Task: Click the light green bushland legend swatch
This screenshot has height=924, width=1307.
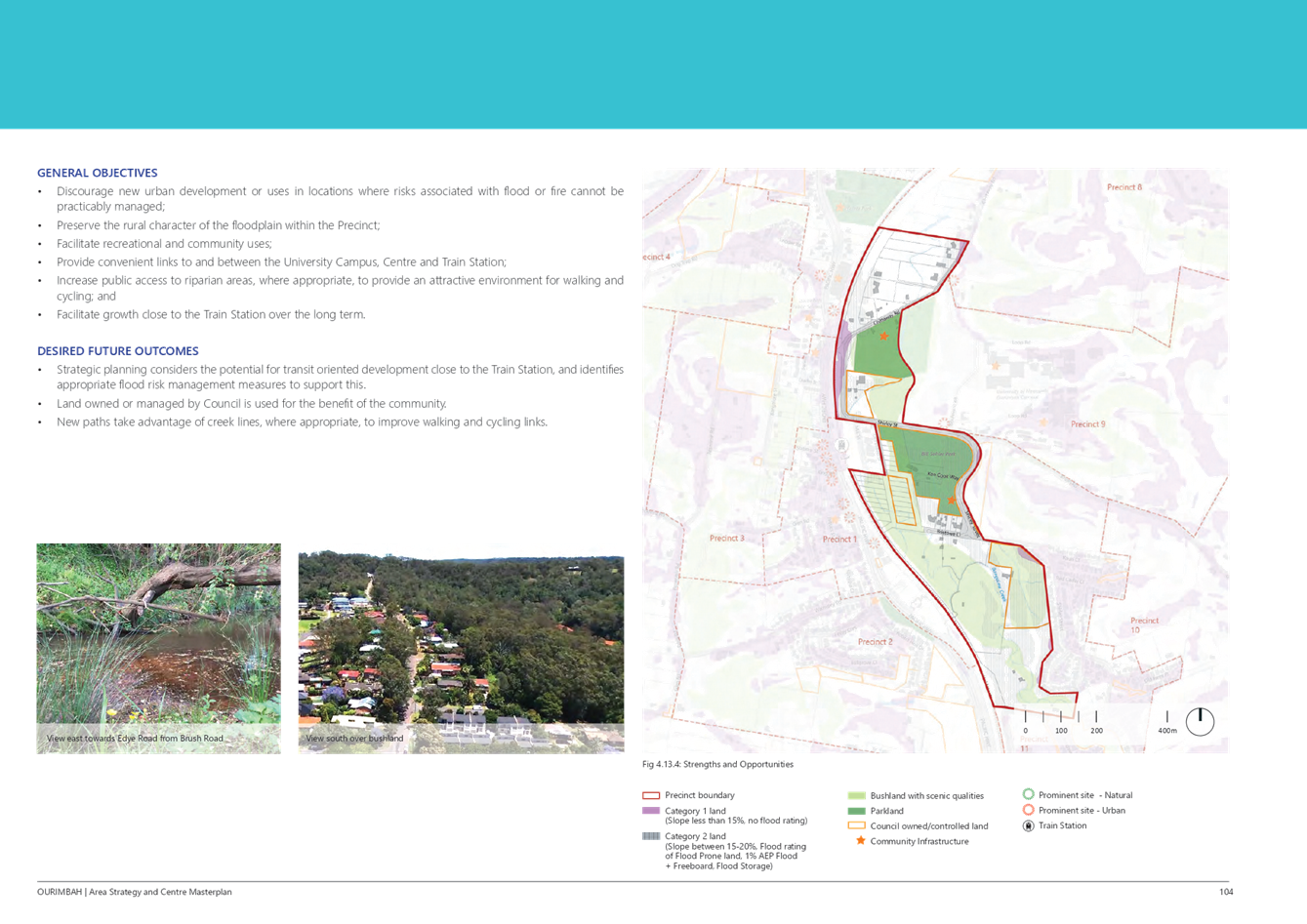Action: tap(856, 796)
